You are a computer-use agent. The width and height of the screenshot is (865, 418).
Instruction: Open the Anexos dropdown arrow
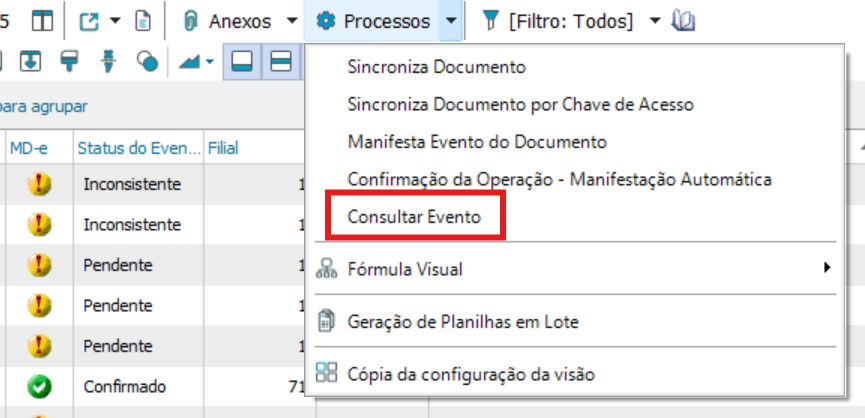pyautogui.click(x=291, y=21)
